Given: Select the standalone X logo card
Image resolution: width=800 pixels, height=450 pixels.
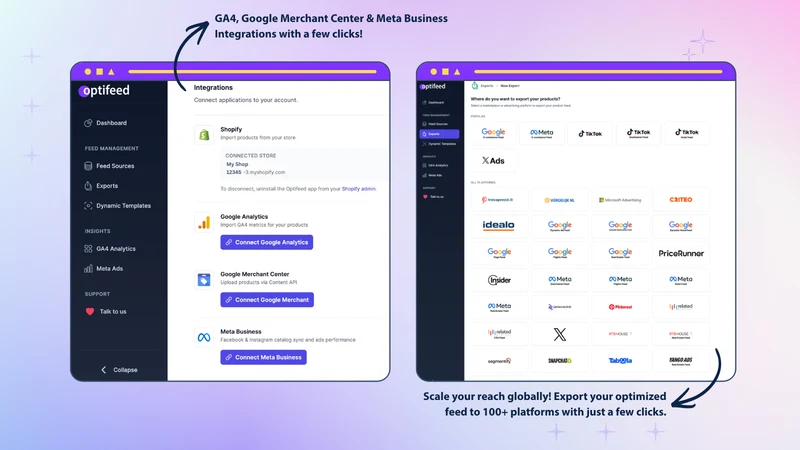Looking at the screenshot, I should pyautogui.click(x=560, y=334).
